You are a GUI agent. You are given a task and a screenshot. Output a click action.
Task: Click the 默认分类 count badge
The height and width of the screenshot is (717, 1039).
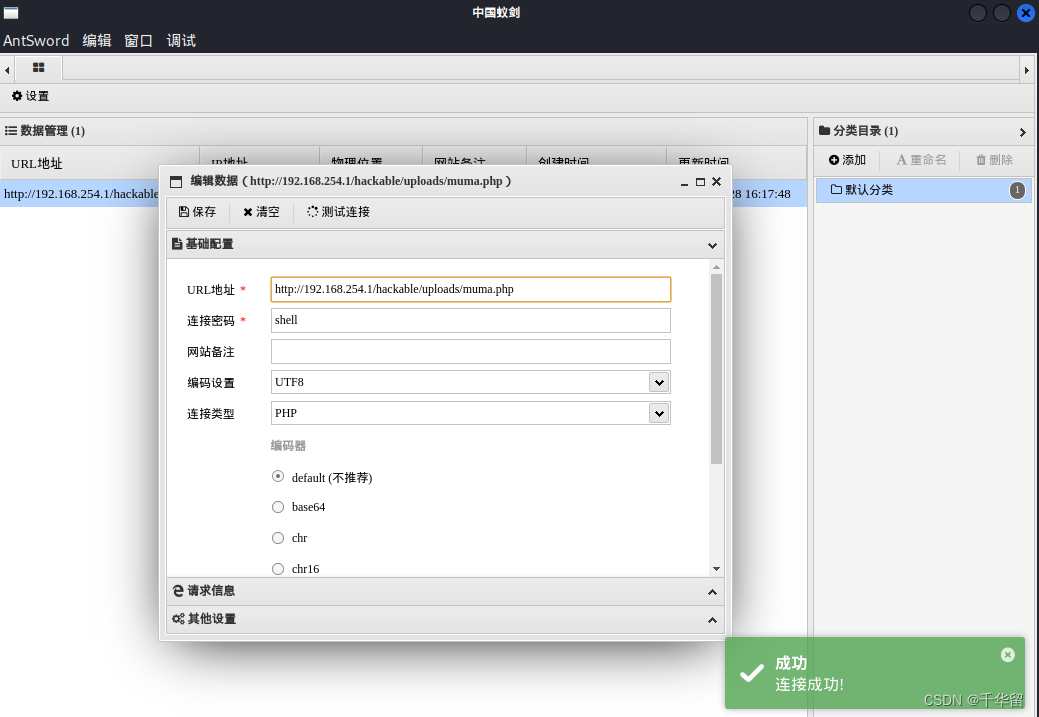pyautogui.click(x=1017, y=191)
